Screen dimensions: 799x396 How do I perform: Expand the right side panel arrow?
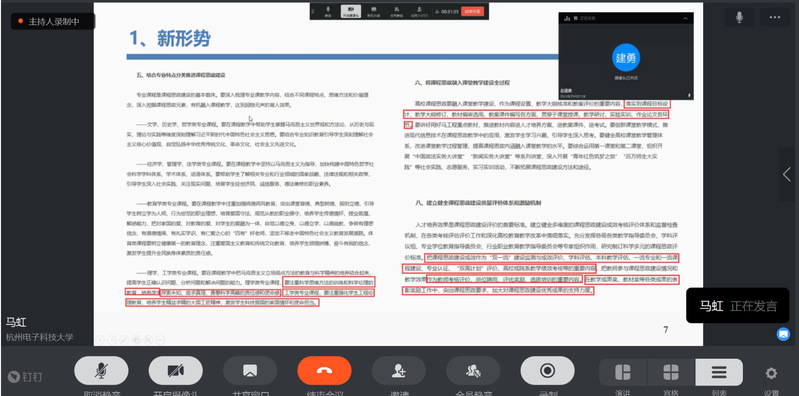tap(787, 174)
